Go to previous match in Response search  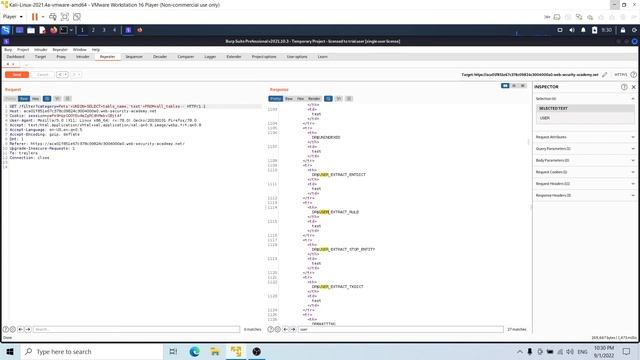[285, 329]
